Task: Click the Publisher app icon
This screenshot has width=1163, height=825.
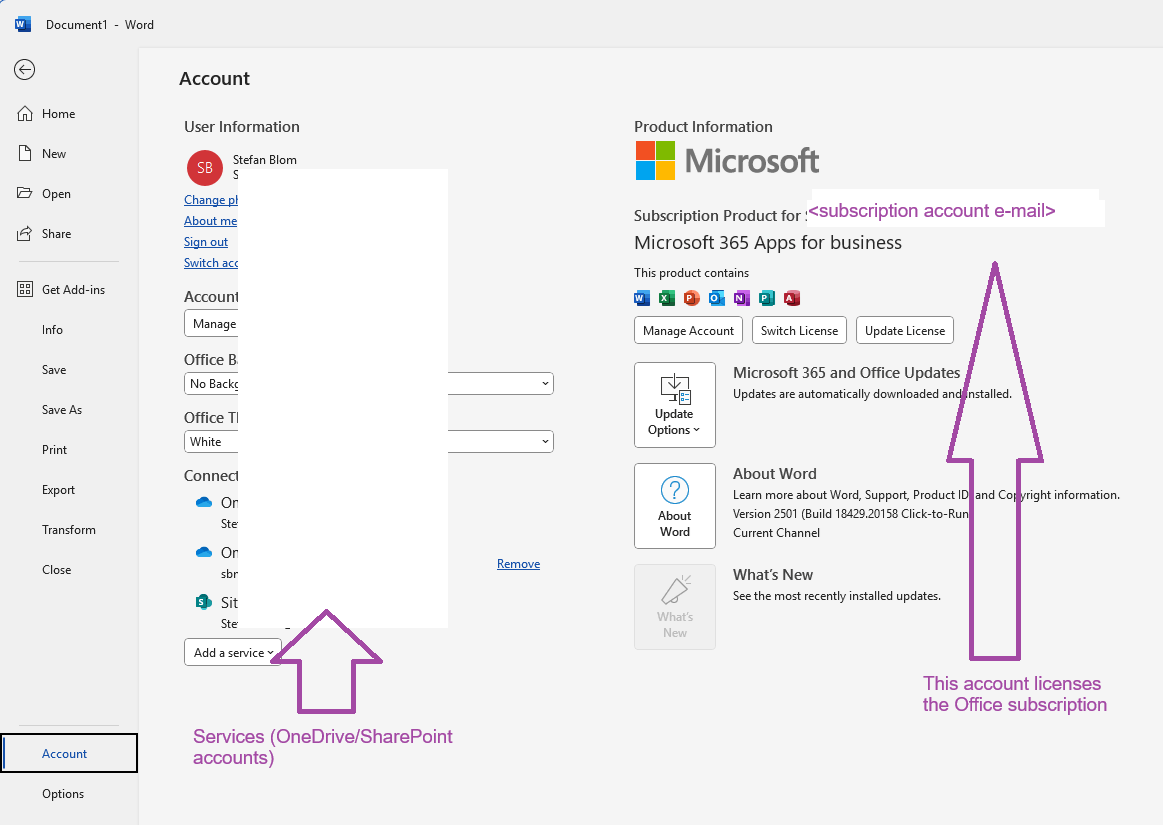Action: pos(767,298)
